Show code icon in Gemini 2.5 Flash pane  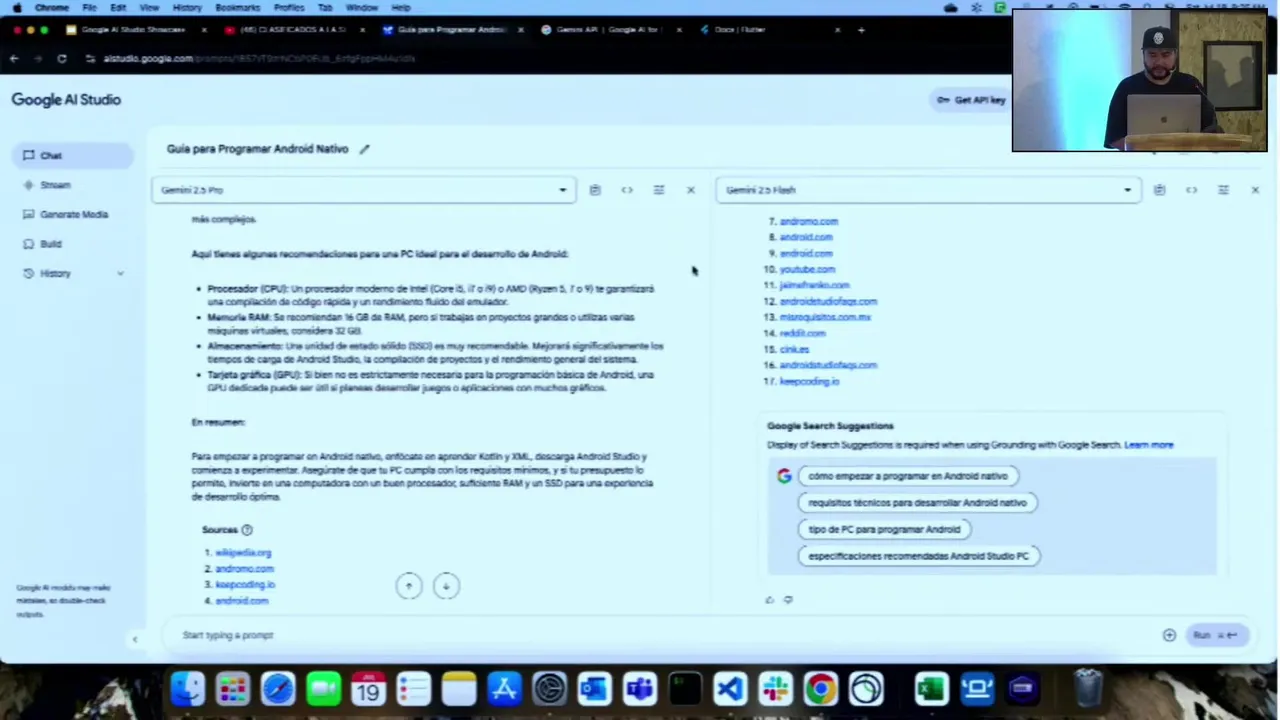click(1191, 190)
